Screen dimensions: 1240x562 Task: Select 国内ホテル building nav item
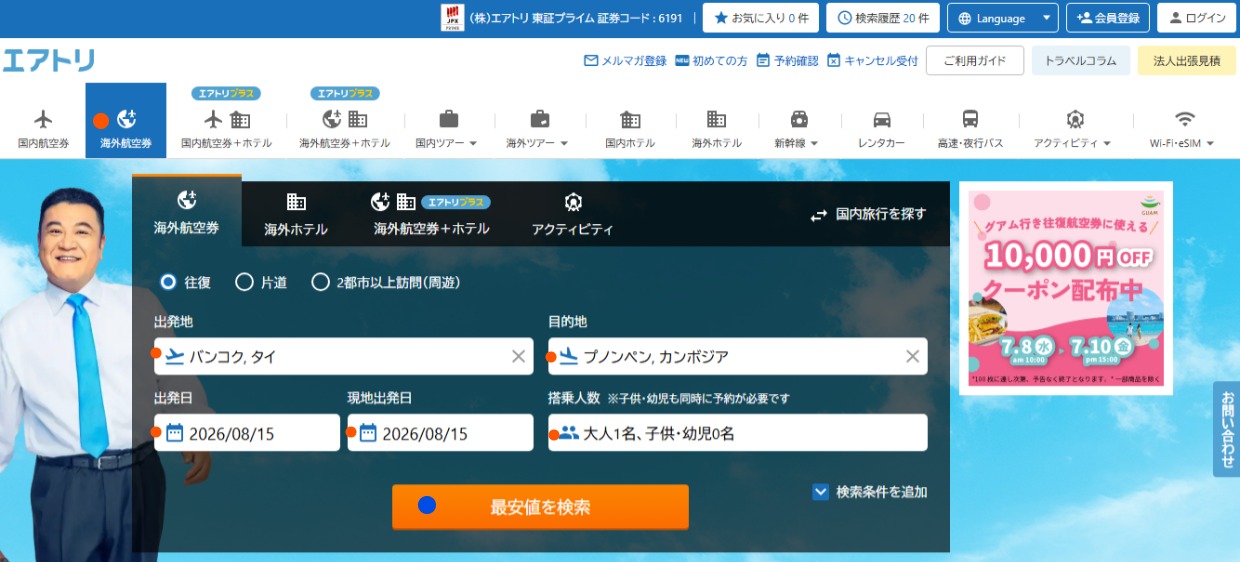[x=630, y=128]
